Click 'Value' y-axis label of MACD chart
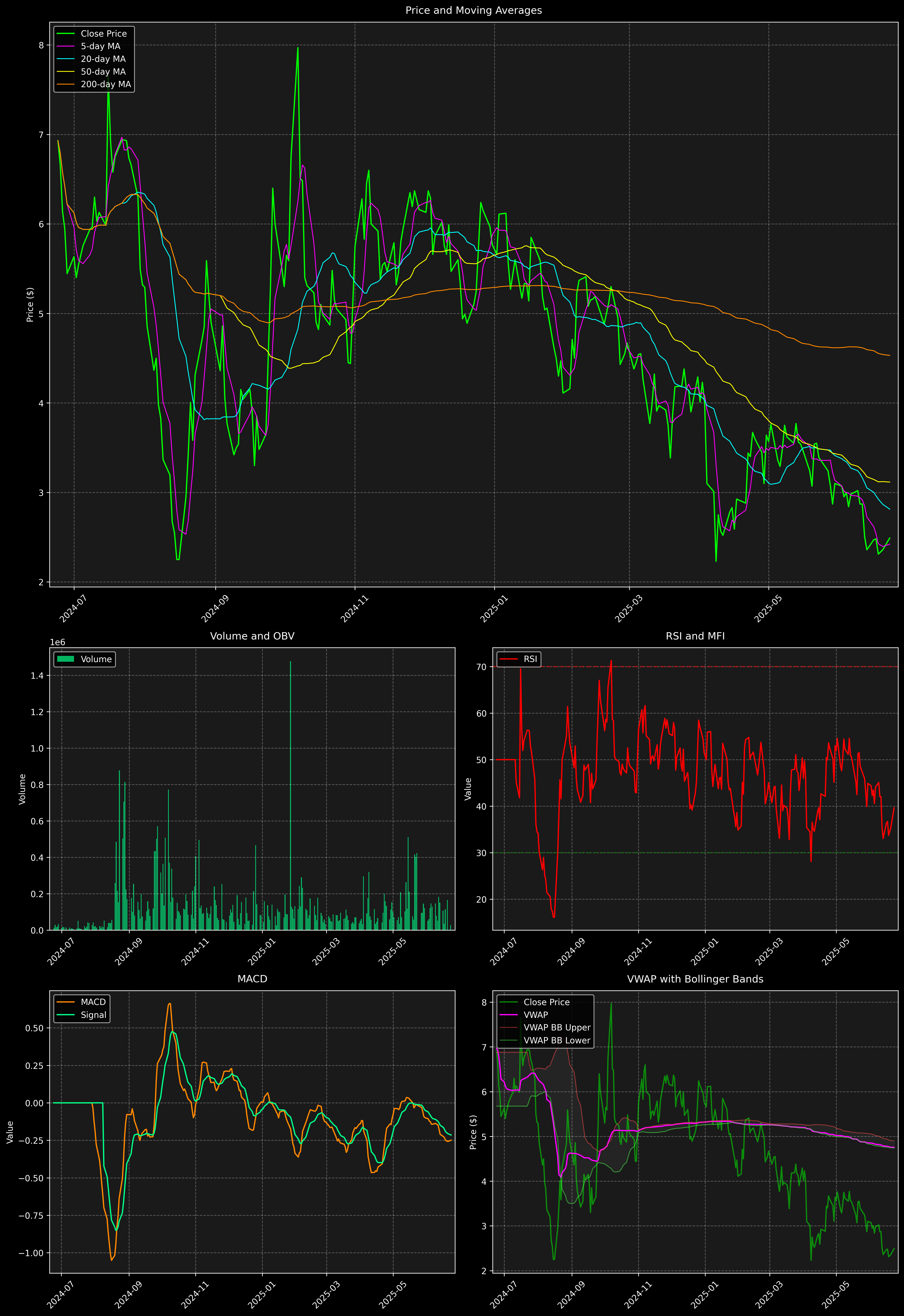This screenshot has width=904, height=1316. [10, 1132]
